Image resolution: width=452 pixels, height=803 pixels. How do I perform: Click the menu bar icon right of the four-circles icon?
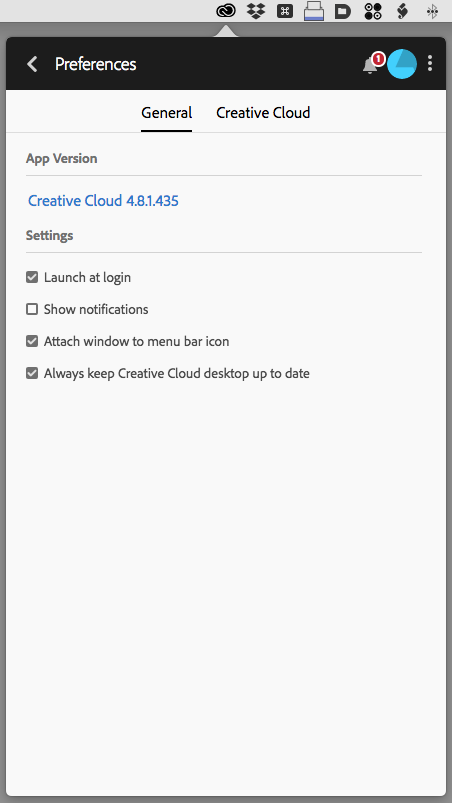click(403, 11)
